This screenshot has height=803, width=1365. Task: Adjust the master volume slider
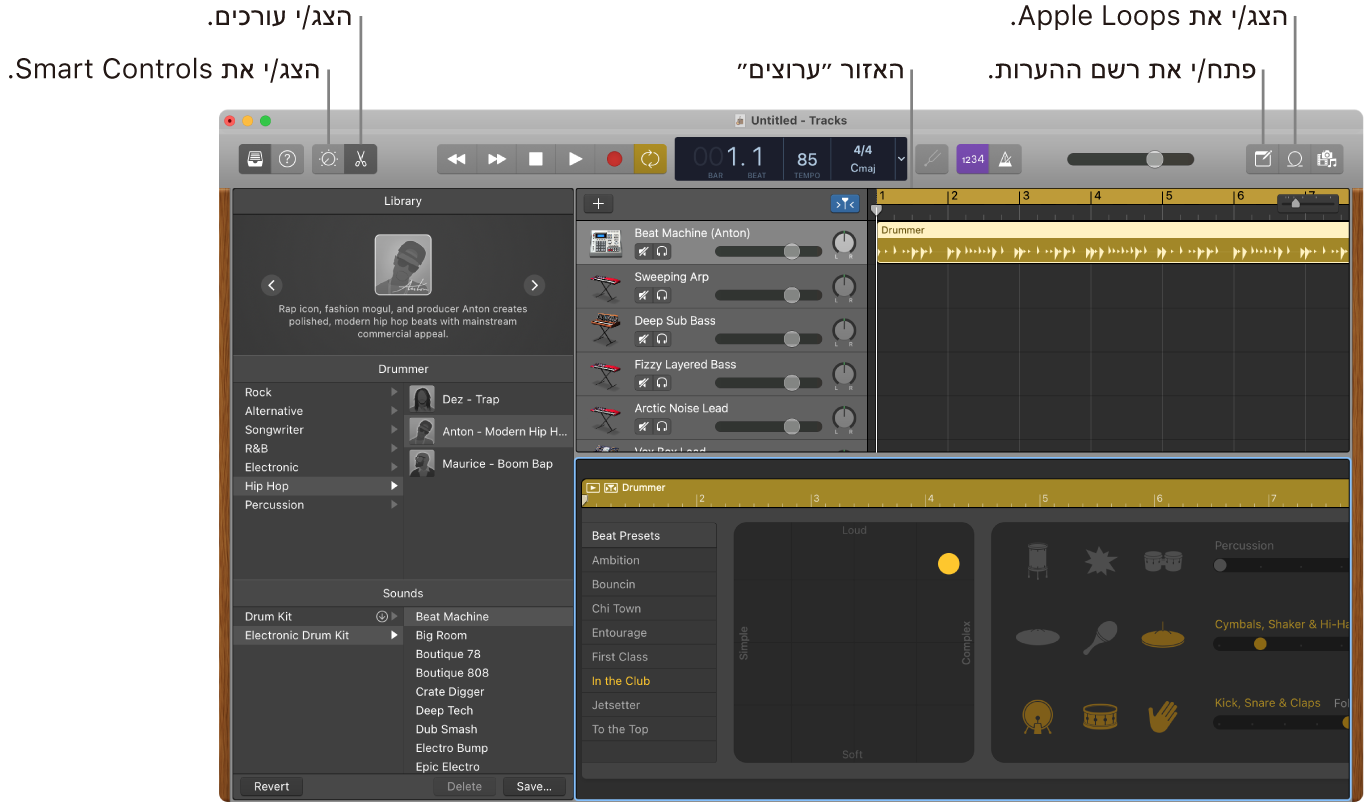(1155, 159)
